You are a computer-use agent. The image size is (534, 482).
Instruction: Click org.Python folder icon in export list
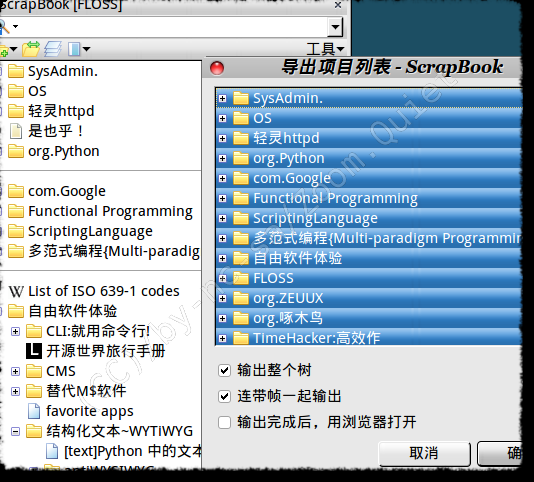pos(241,158)
